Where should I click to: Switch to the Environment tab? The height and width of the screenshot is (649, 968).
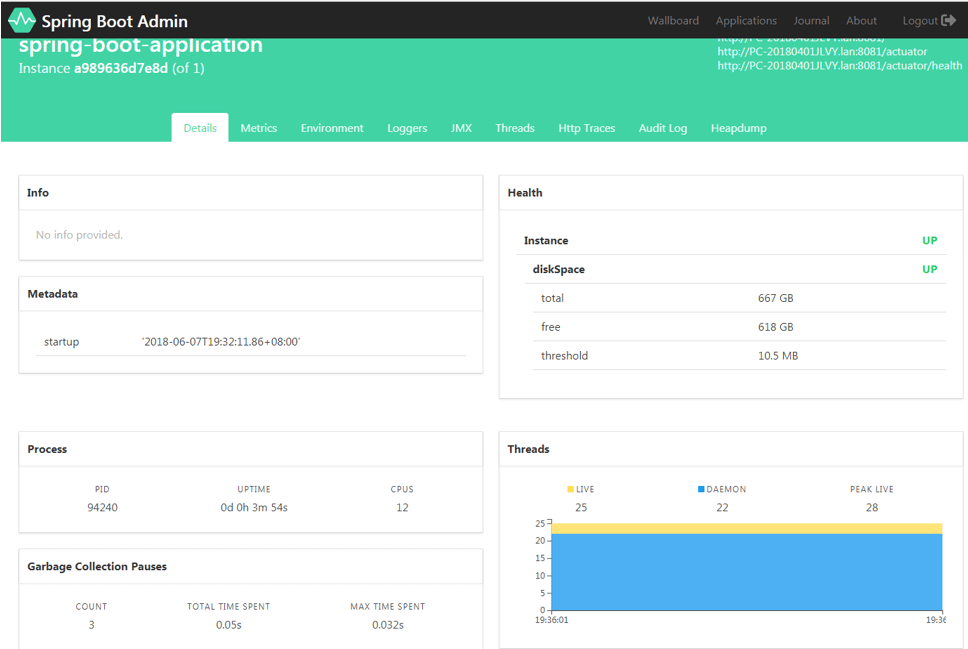[332, 128]
